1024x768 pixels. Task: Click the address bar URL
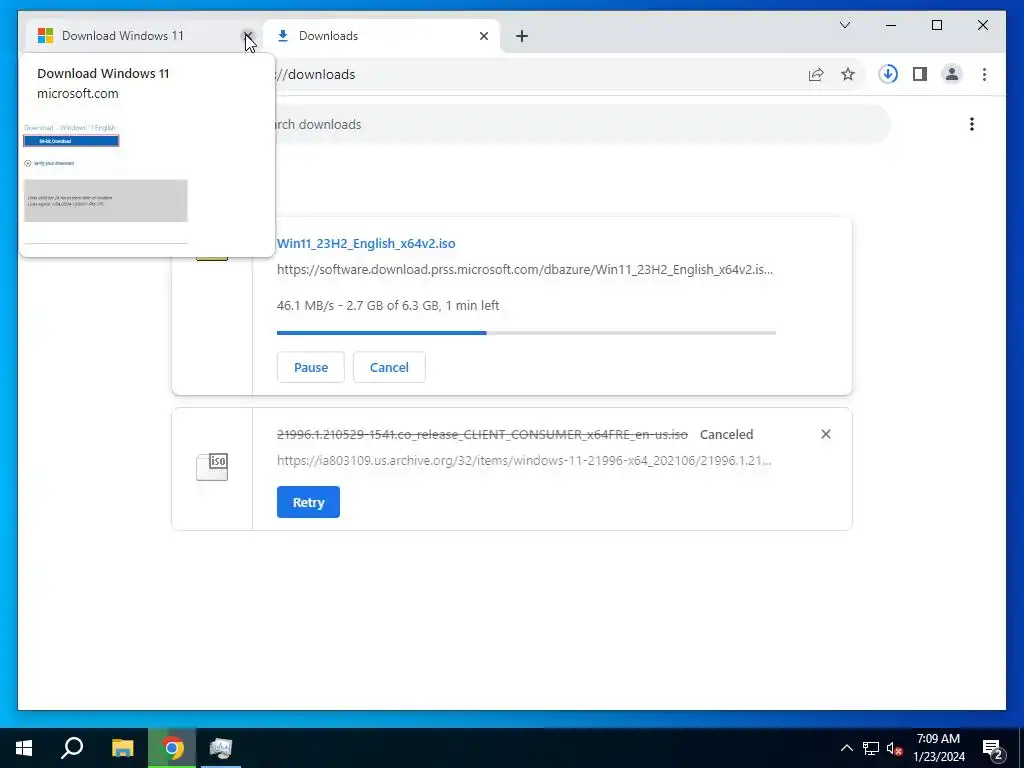pyautogui.click(x=317, y=74)
